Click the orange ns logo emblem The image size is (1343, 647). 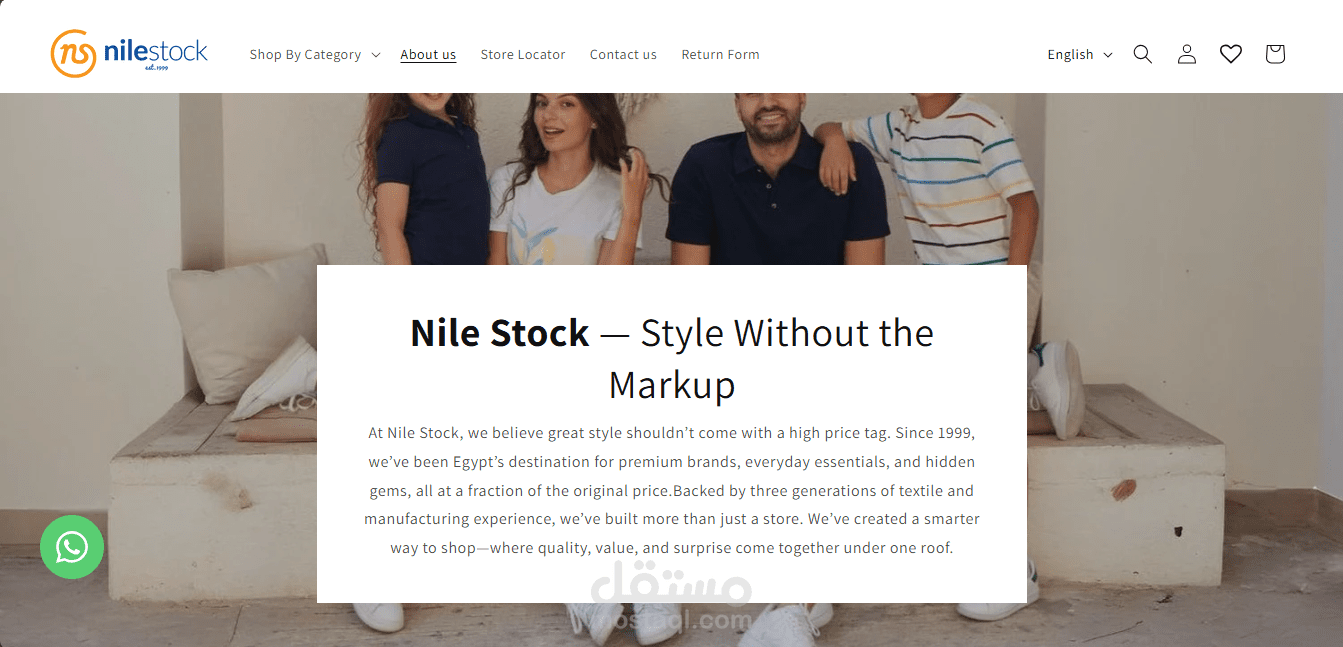pyautogui.click(x=74, y=53)
